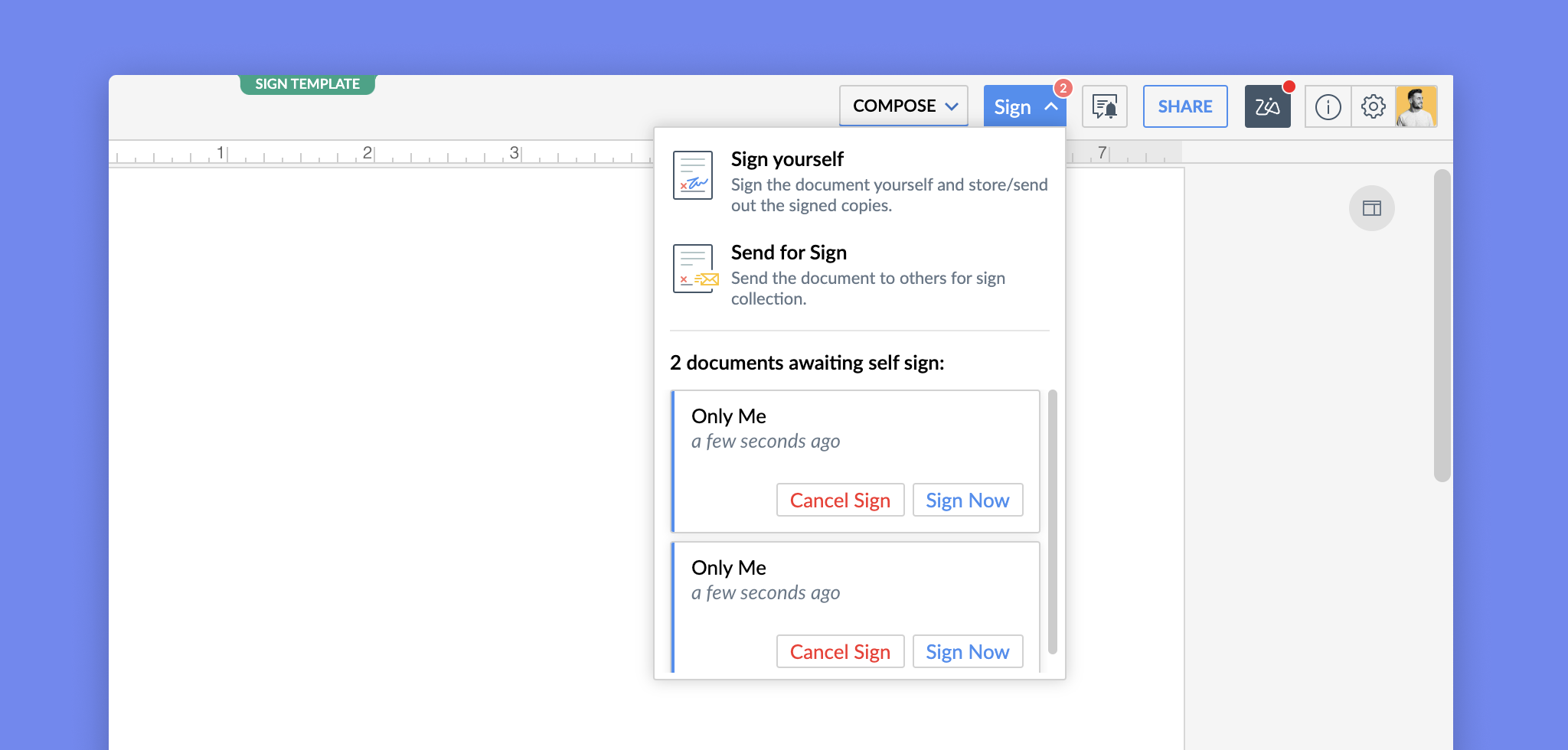Click the SIGN TEMPLATE tag
The height and width of the screenshot is (750, 1568).
pos(307,84)
